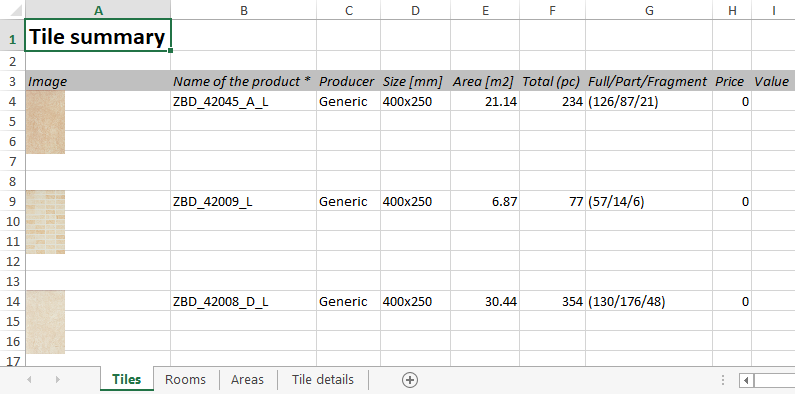
Task: Click the sheet tab splitter dots
Action: click(723, 380)
